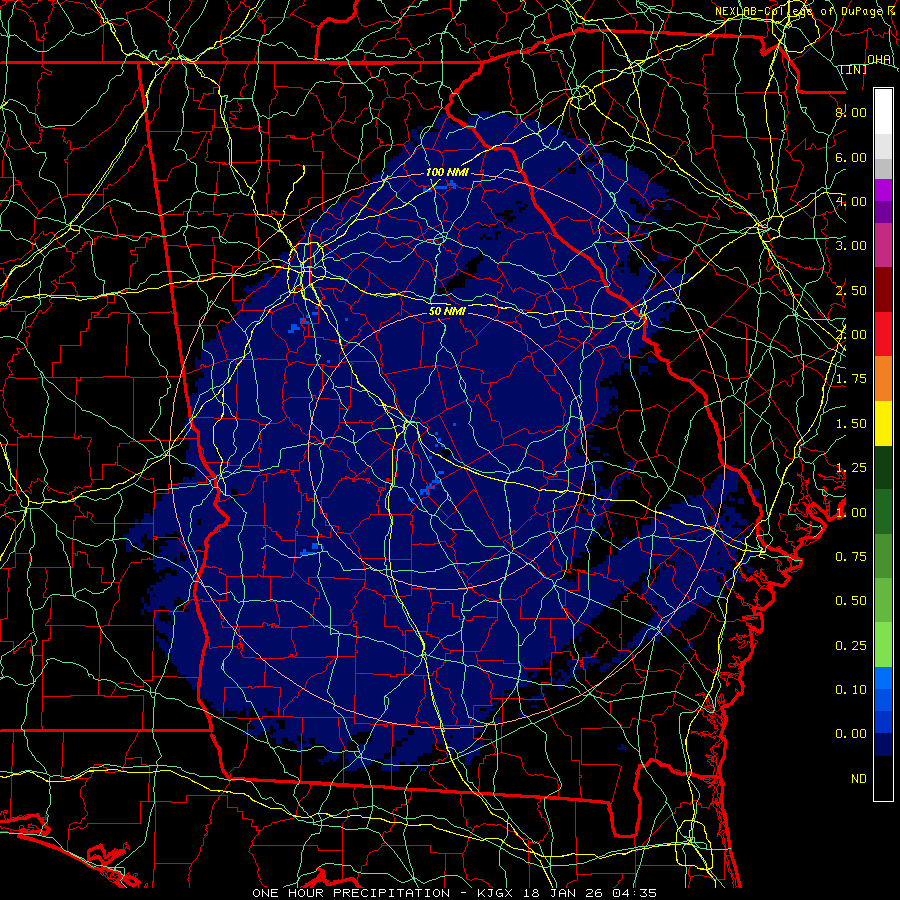The height and width of the screenshot is (900, 900).
Task: Click the "0.00" legend value
Action: pos(851,734)
